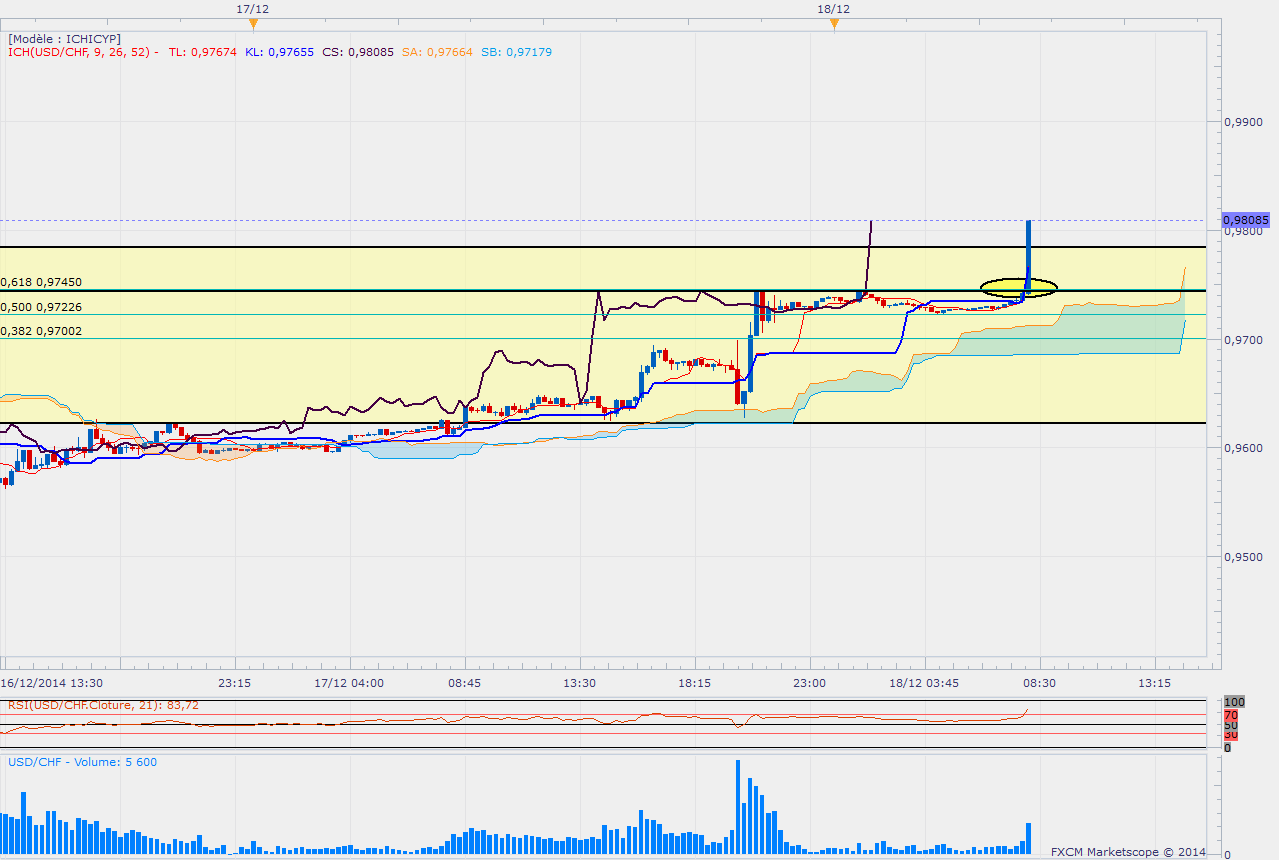Select the 0.618 Fibonacci level label

pyautogui.click(x=41, y=282)
